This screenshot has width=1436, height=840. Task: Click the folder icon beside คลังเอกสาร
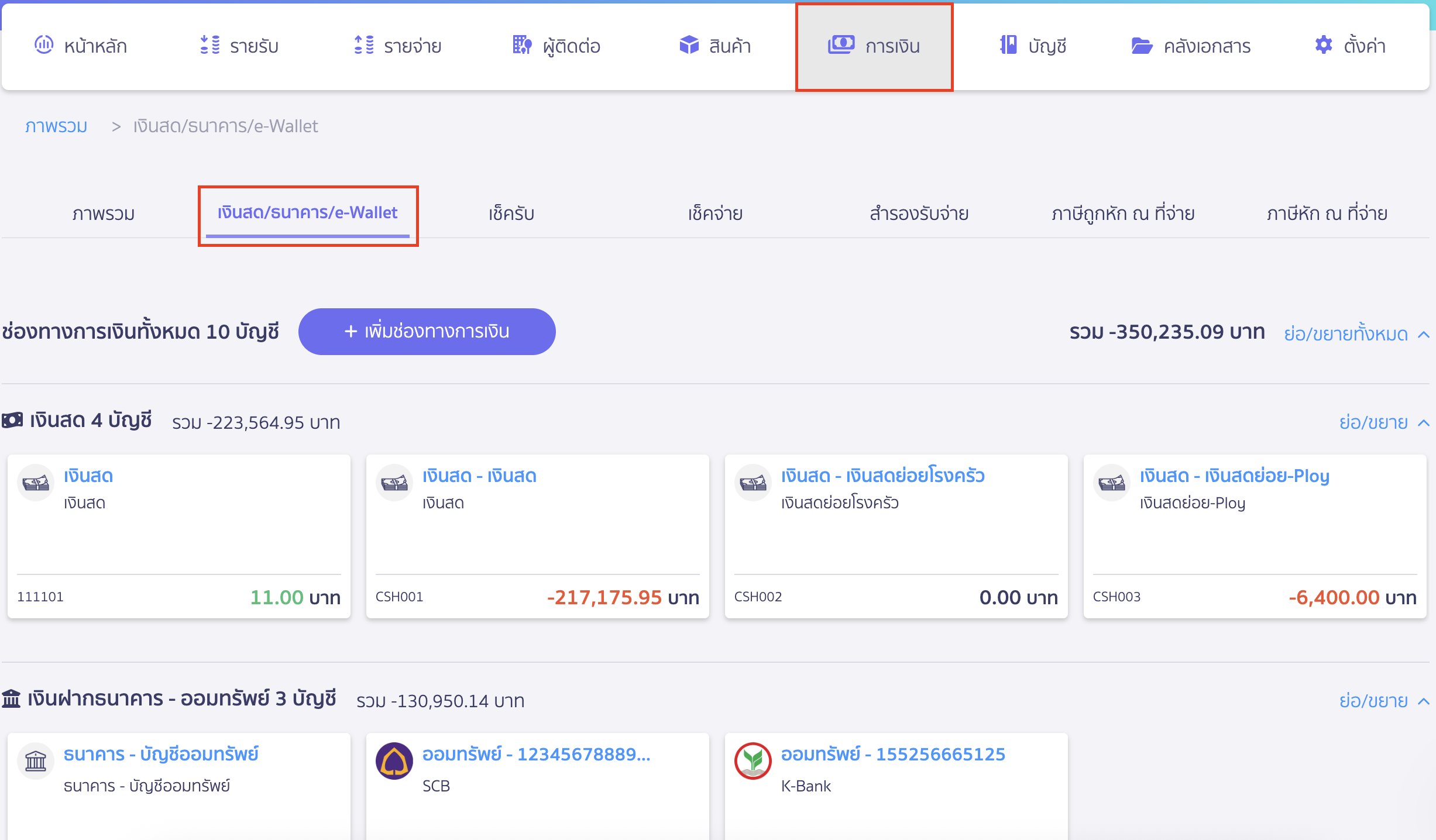tap(1141, 46)
